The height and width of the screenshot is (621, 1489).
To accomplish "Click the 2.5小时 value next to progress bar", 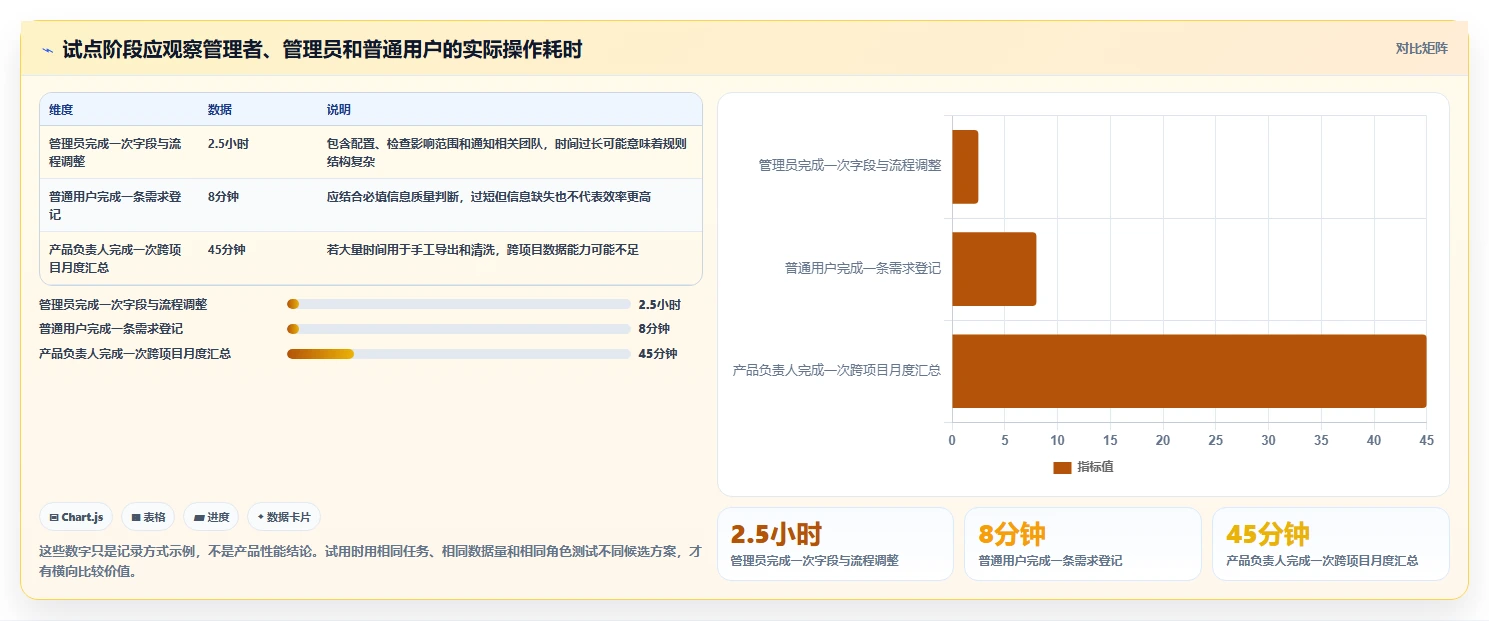I will [x=659, y=305].
